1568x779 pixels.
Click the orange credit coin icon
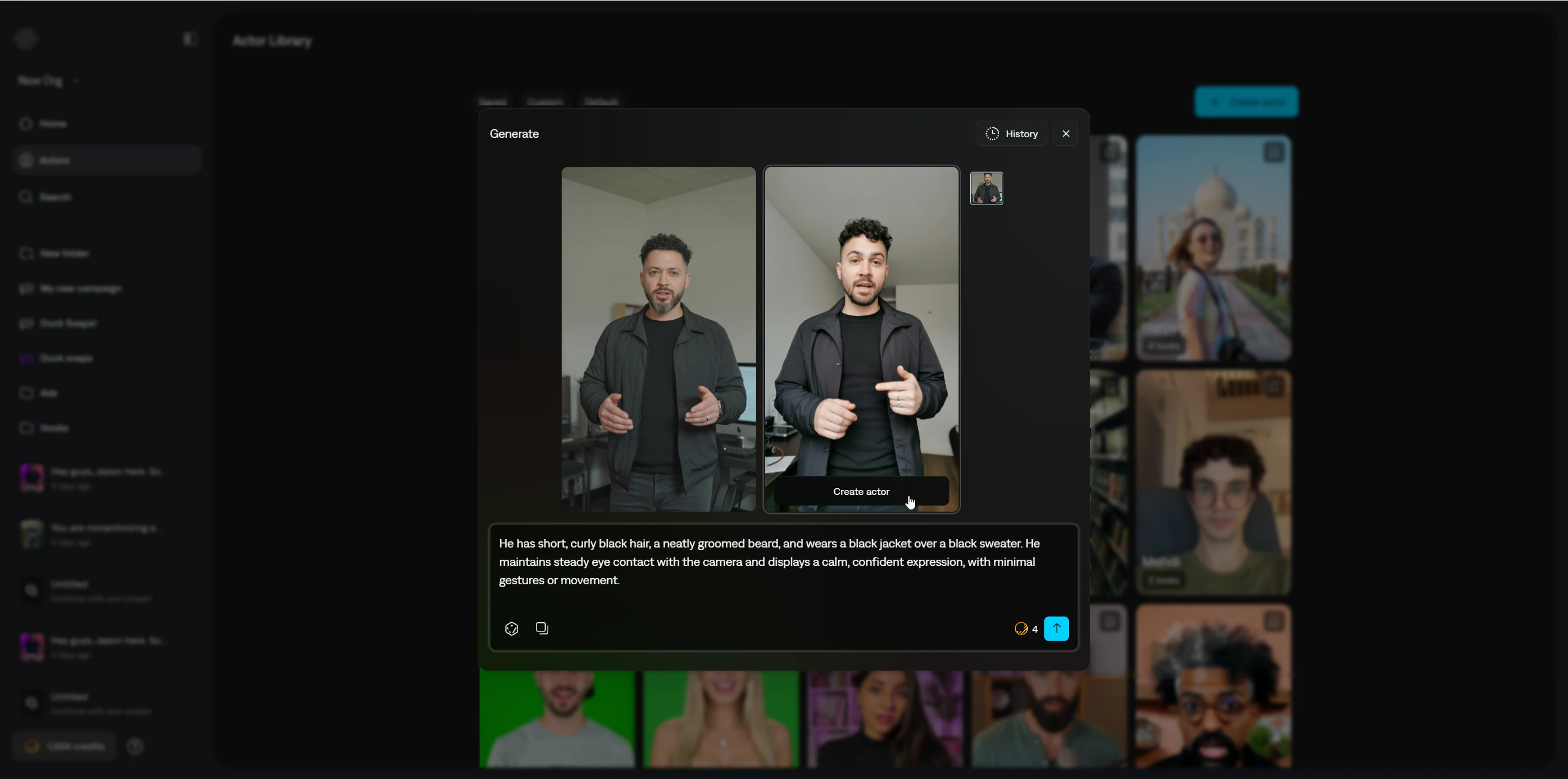[x=1020, y=629]
